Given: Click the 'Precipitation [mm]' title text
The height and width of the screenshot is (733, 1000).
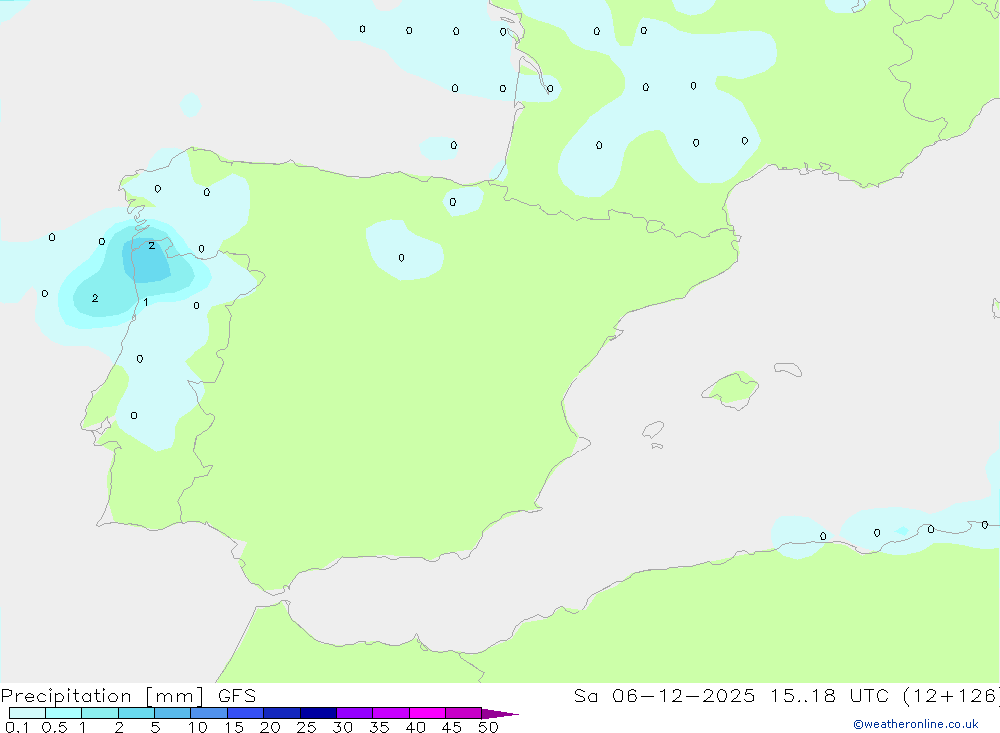Looking at the screenshot, I should (102, 696).
